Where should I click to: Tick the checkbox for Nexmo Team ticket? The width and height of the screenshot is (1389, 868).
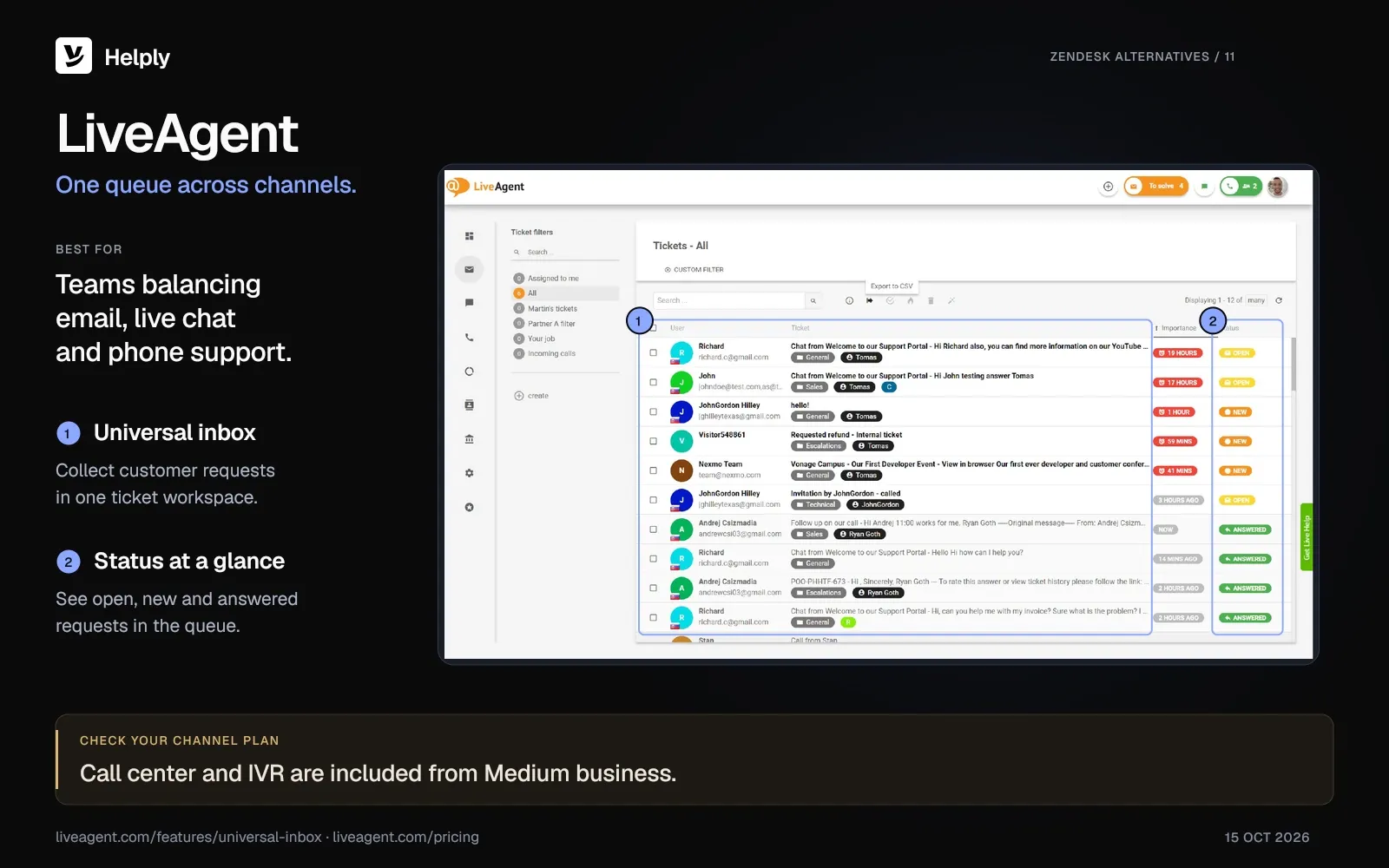point(654,470)
